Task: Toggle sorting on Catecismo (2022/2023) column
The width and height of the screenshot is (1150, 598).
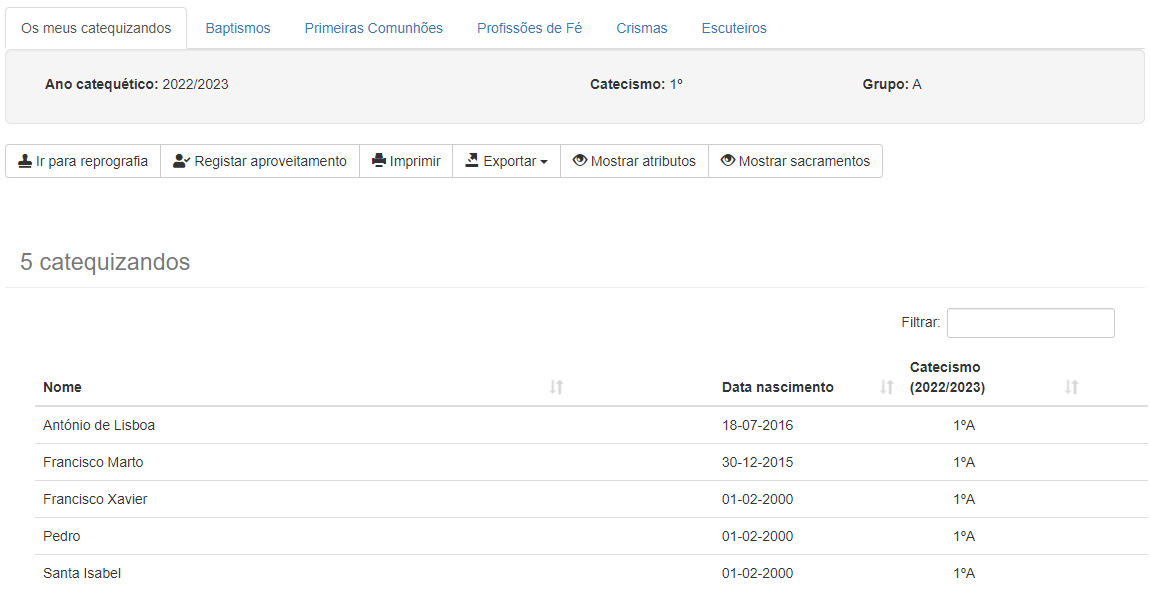Action: coord(1071,387)
